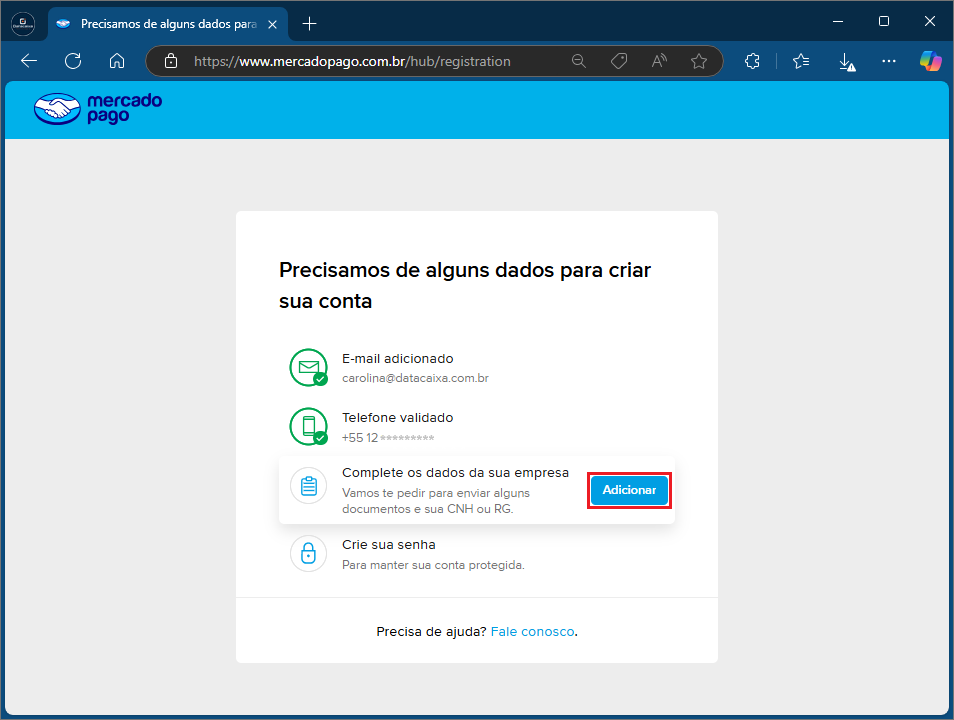Open the browser home page icon
Viewport: 954px width, 720px height.
pos(117,61)
